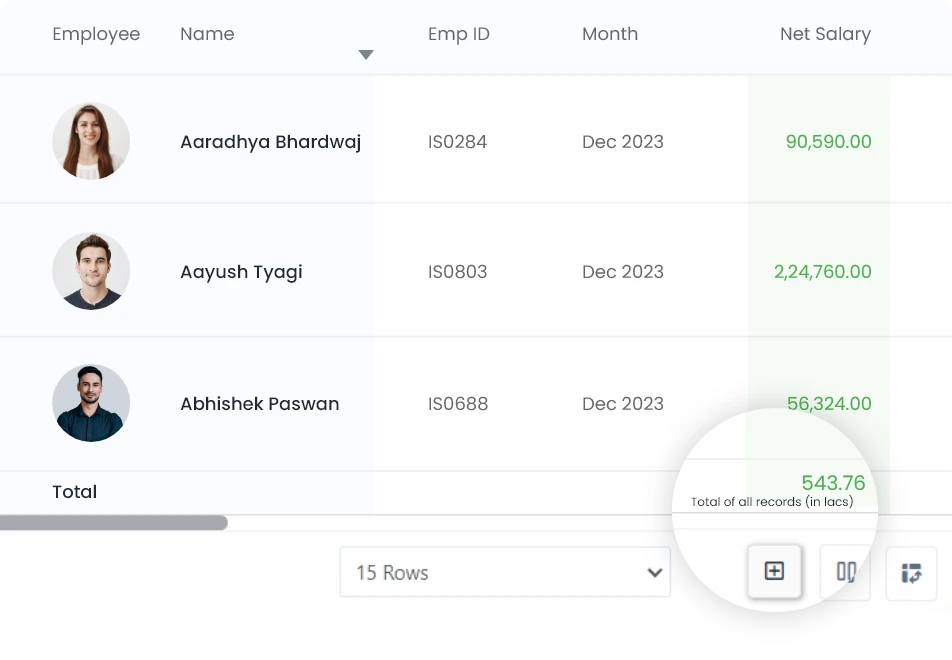Viewport: 952px width, 660px height.
Task: Click the plus-box totals icon
Action: (774, 572)
